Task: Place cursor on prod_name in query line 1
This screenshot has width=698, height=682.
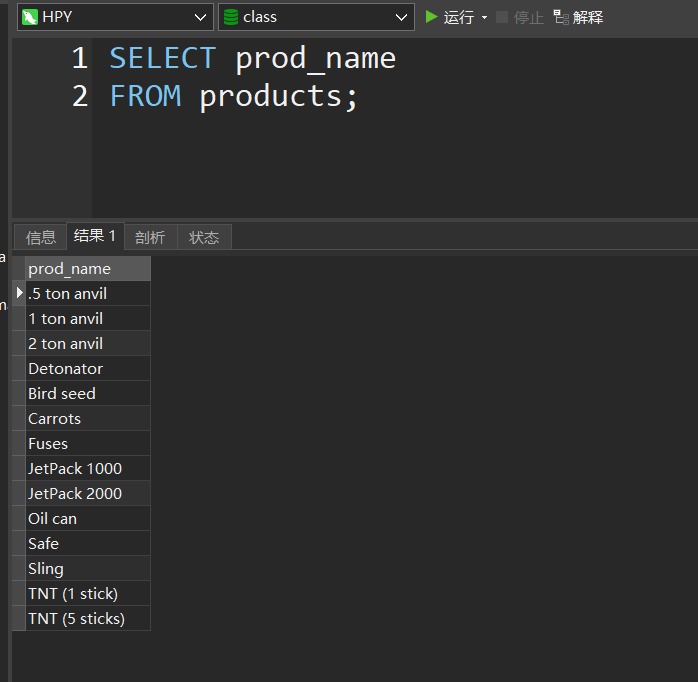Action: coord(316,59)
